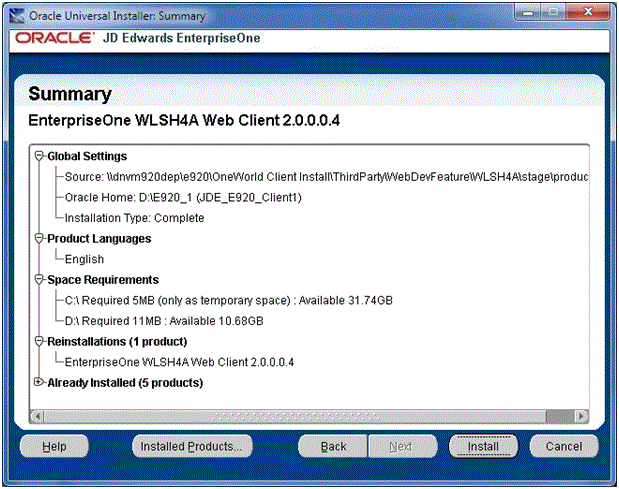619x489 pixels.
Task: Click the Oracle Universal Installer title icon
Action: (17, 16)
